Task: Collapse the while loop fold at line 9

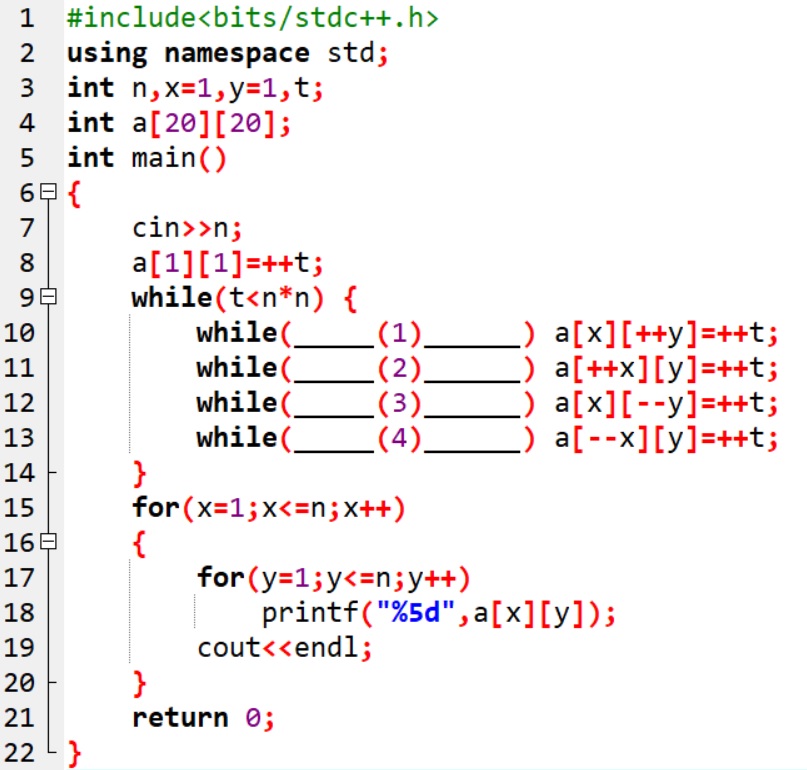Action: (48, 296)
